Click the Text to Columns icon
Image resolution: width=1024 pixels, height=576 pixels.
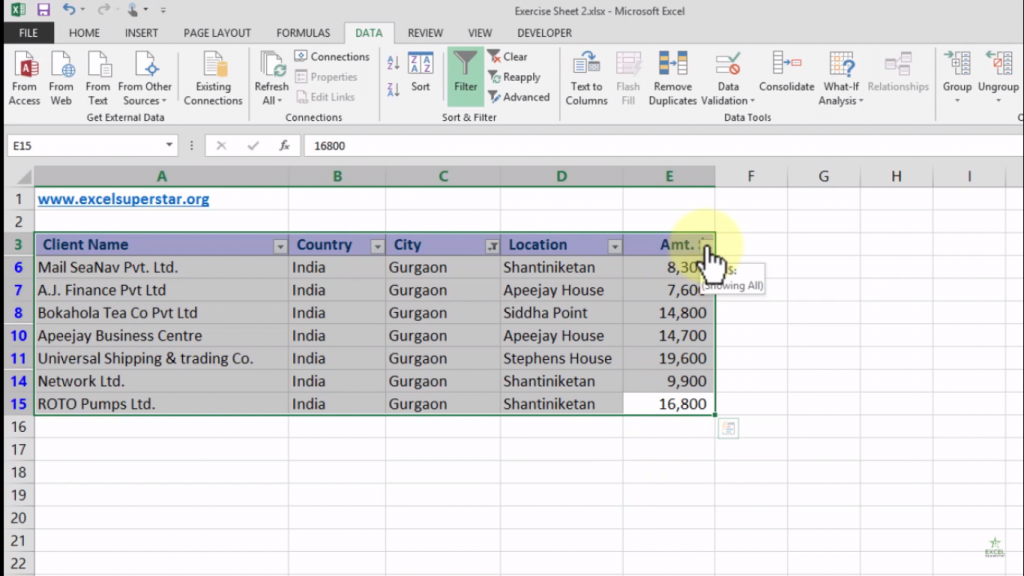coord(585,76)
